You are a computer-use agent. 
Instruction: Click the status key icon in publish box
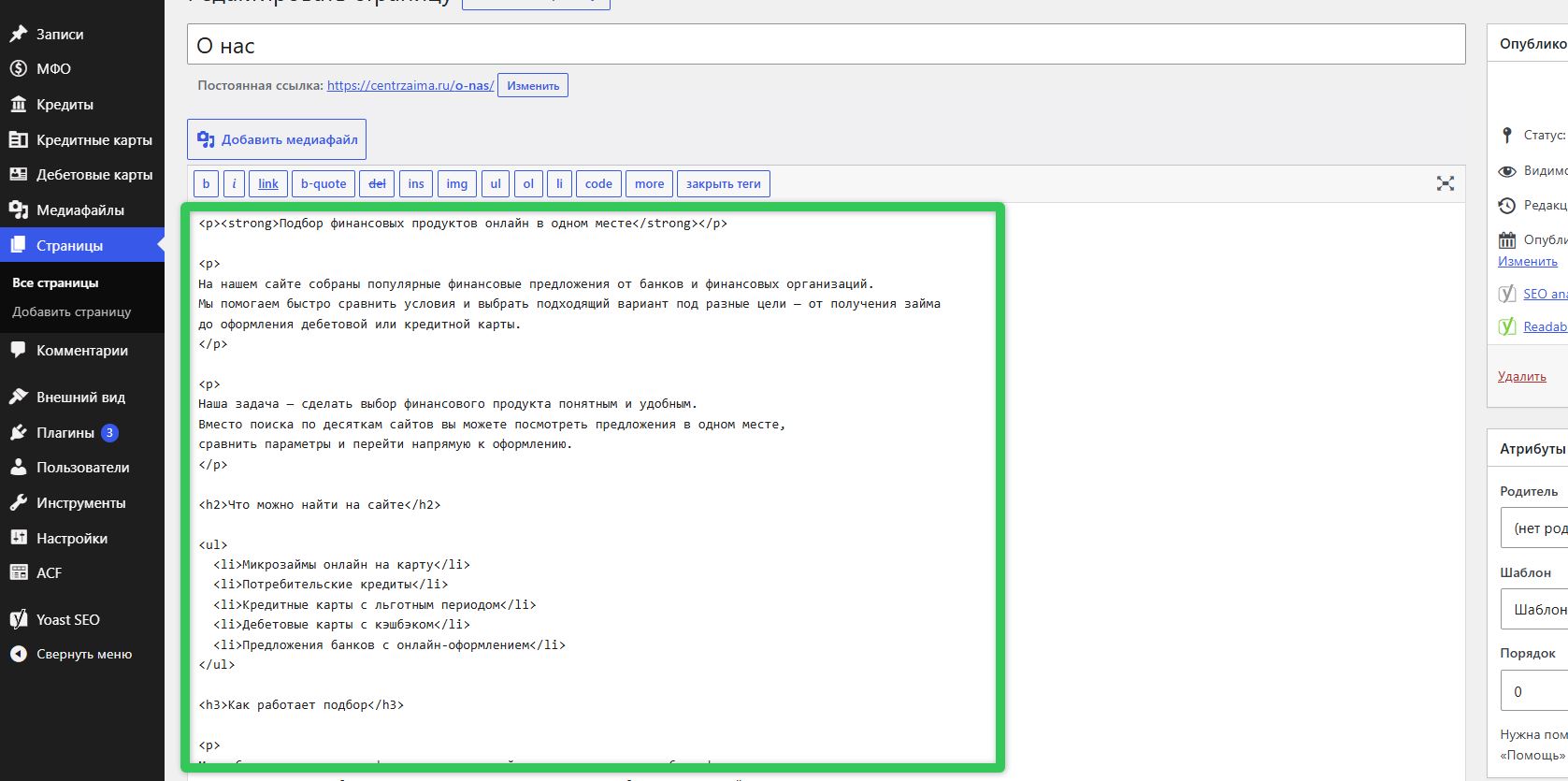(x=1506, y=136)
